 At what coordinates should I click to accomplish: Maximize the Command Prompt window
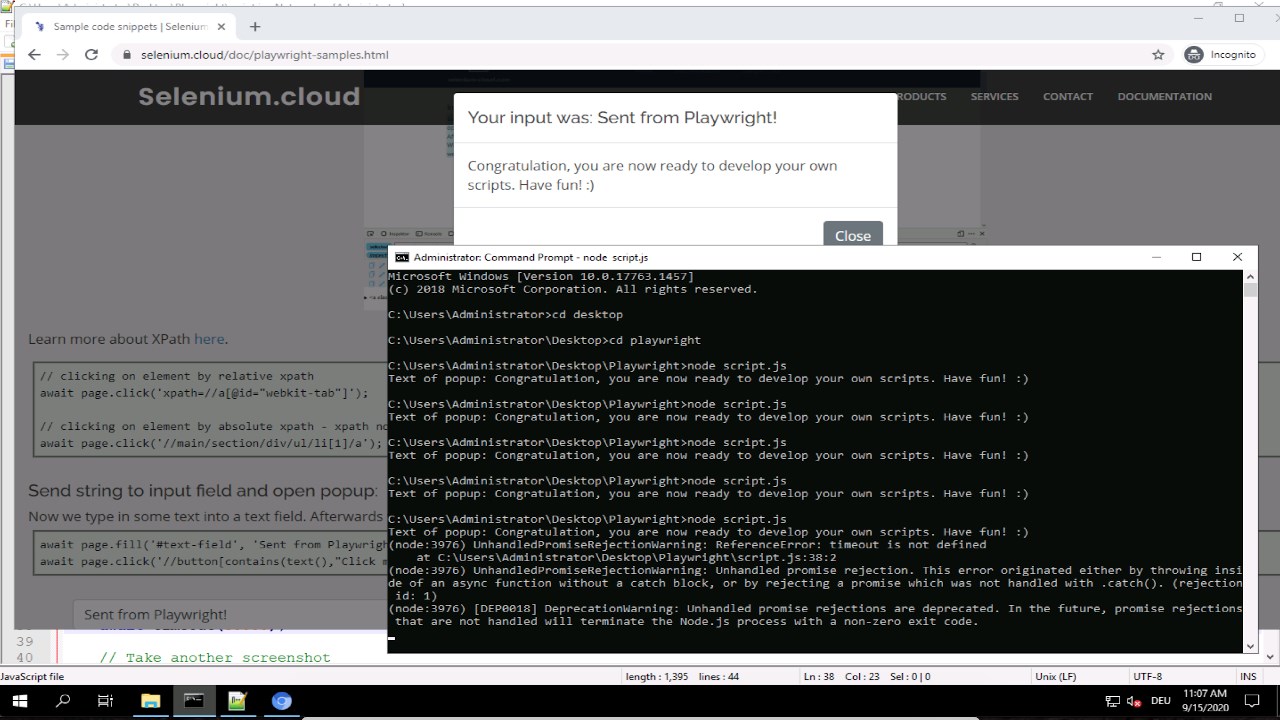(x=1196, y=257)
